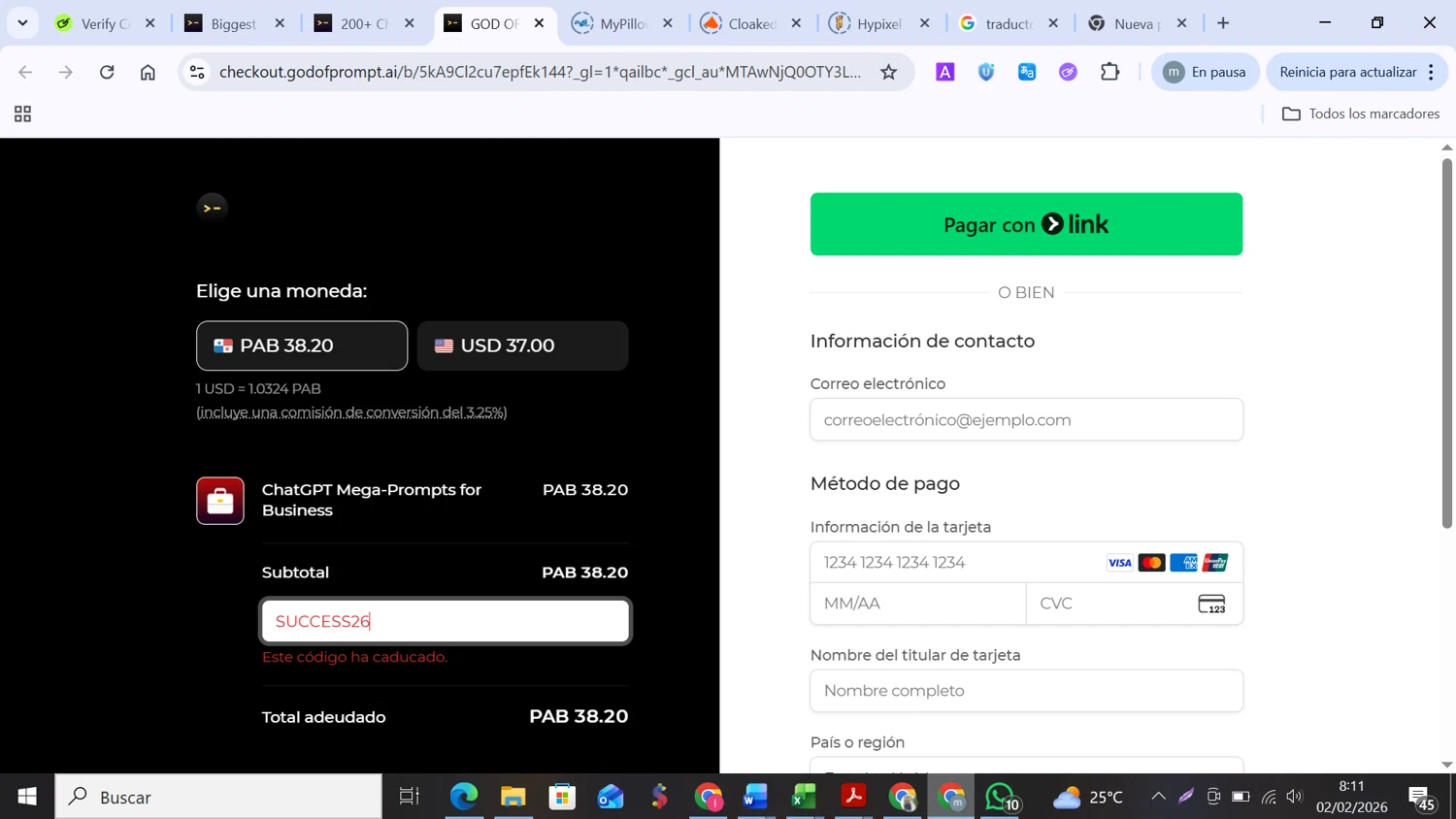Open the notification center icon
Screen dimensions: 1456x819
[1423, 798]
